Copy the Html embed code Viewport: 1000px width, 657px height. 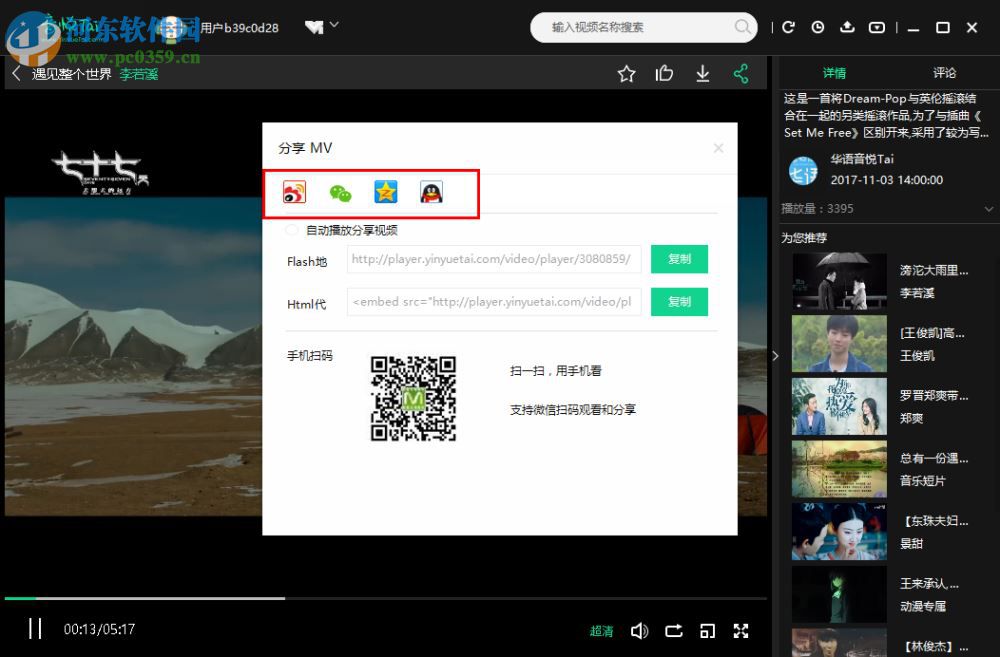coord(679,302)
